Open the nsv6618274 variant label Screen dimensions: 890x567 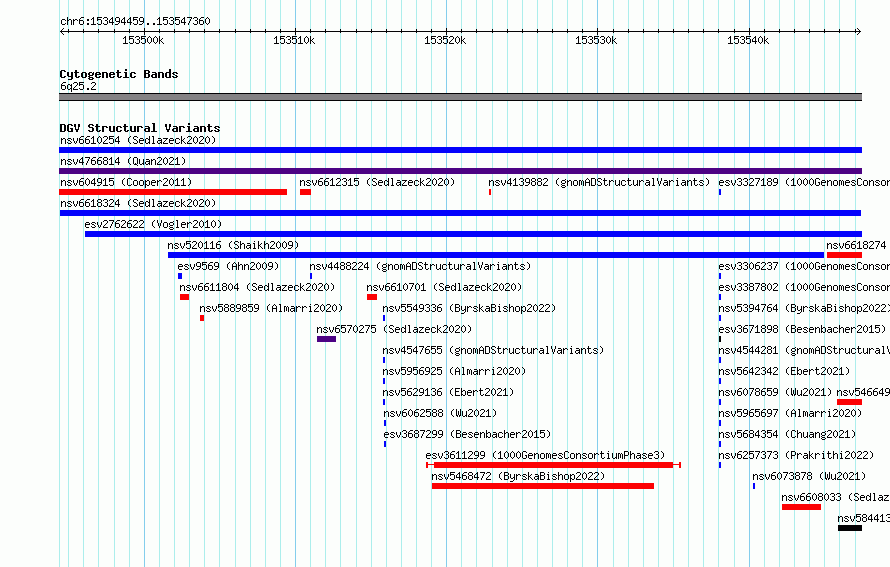pos(856,245)
